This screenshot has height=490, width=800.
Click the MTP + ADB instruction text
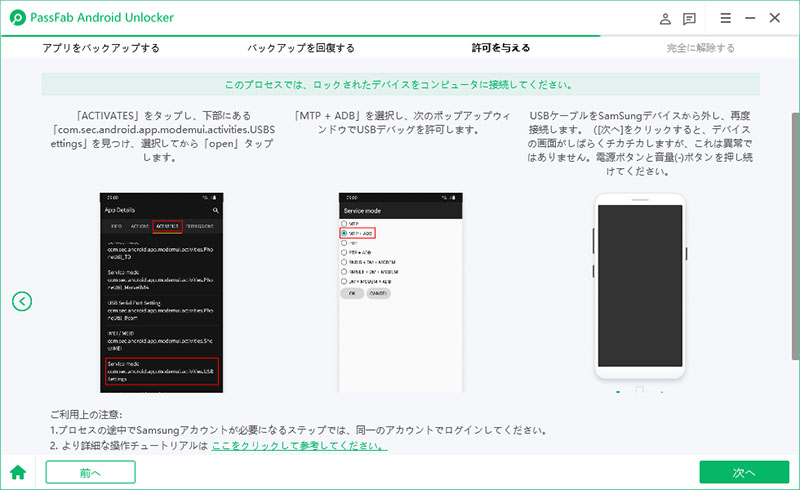pyautogui.click(x=401, y=122)
